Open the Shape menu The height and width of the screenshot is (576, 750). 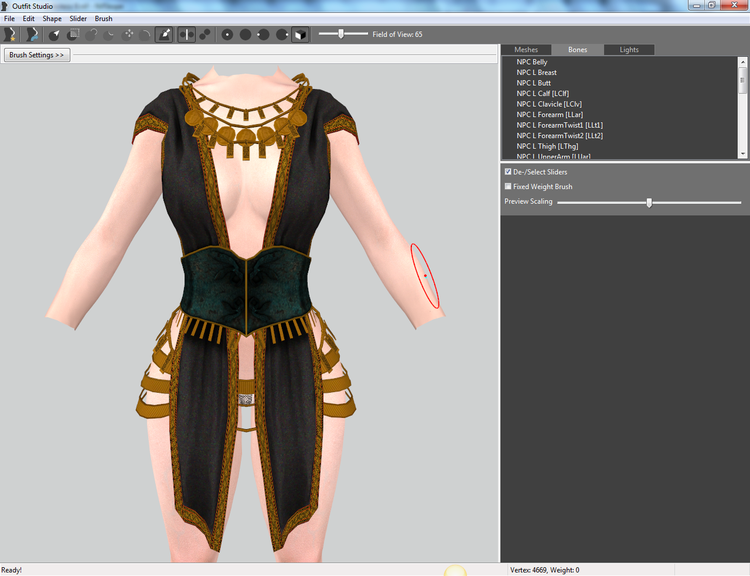click(52, 19)
